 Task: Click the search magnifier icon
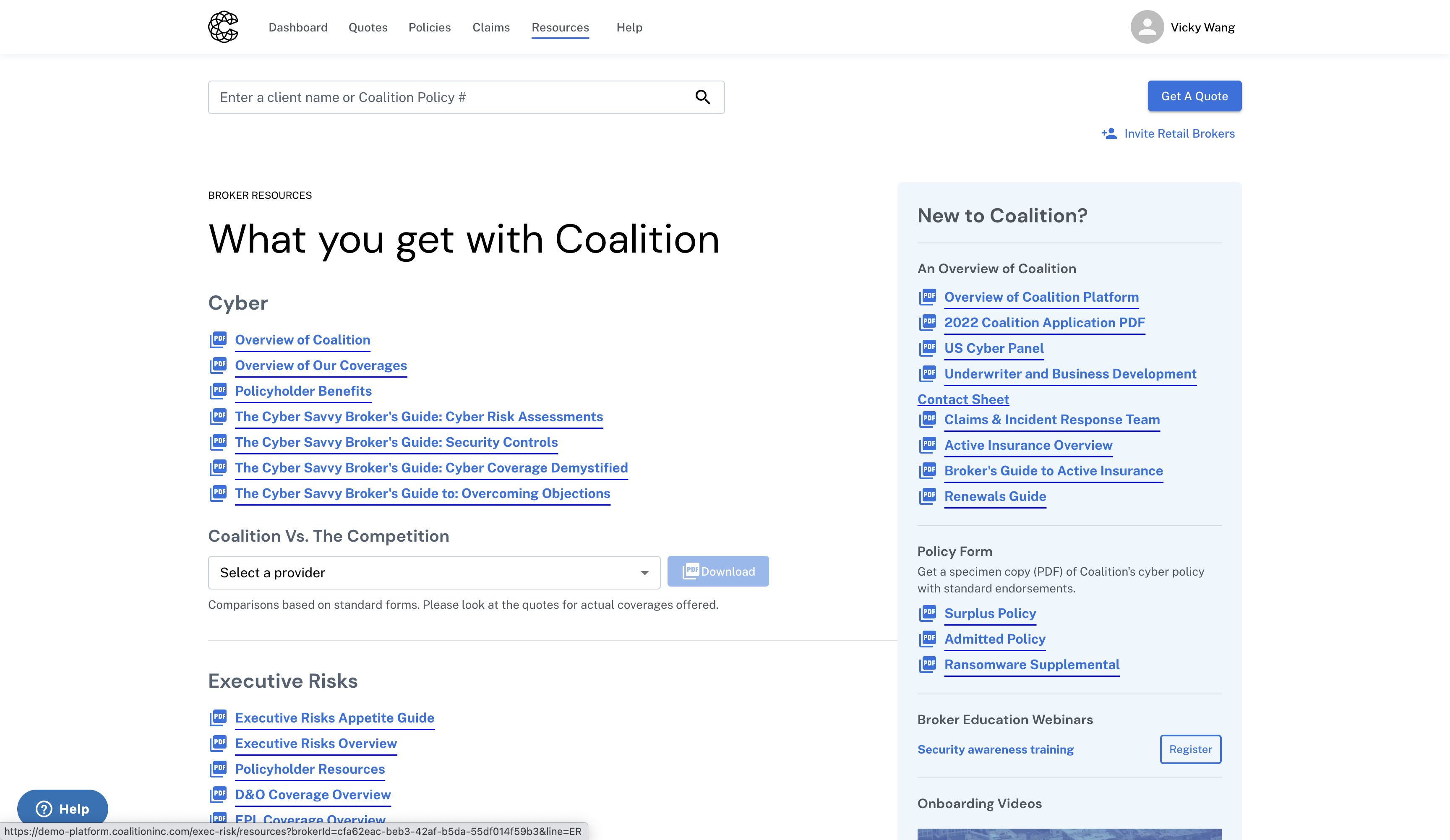point(703,97)
